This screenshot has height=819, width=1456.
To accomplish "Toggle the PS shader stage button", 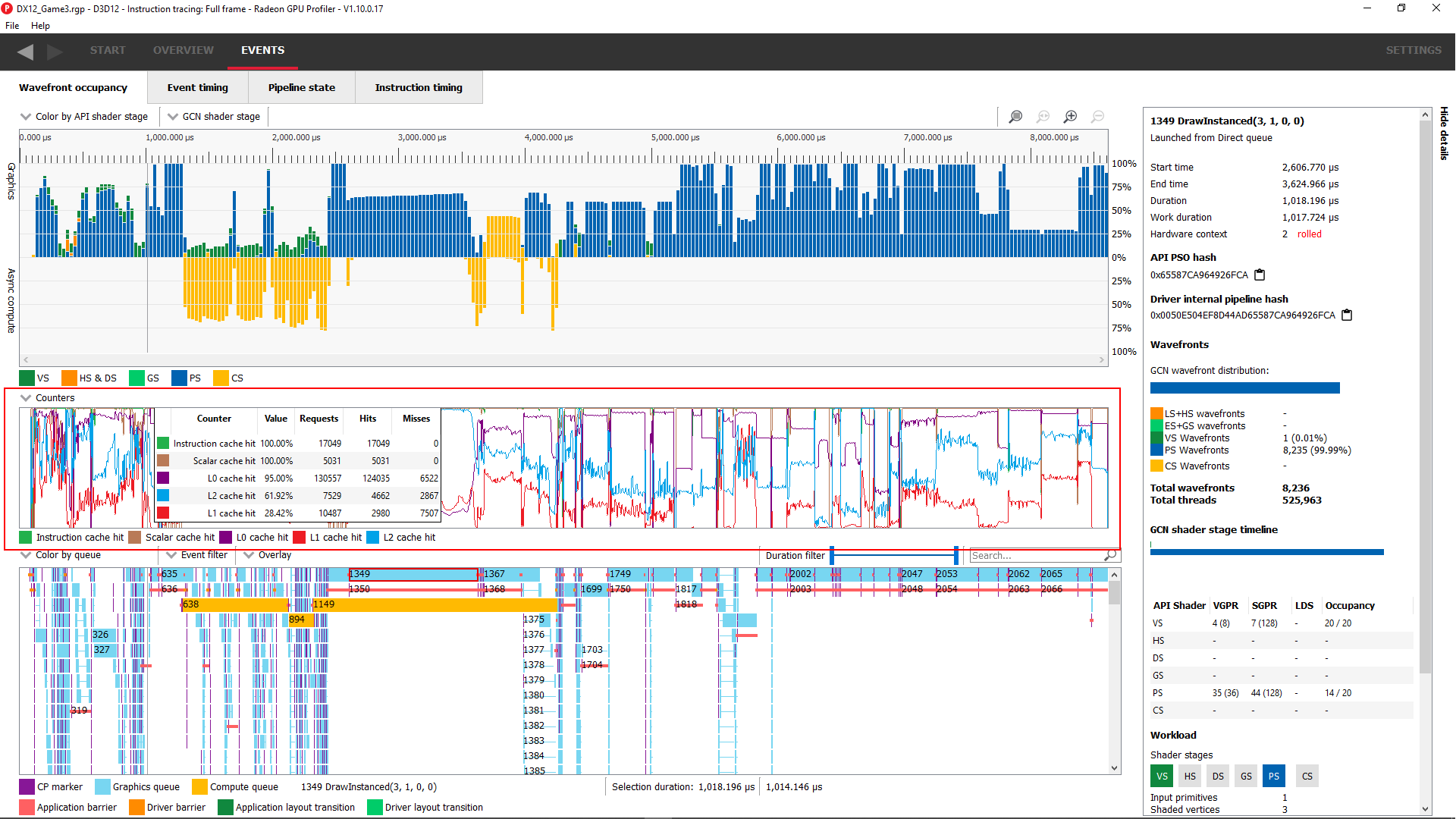I will point(1273,776).
